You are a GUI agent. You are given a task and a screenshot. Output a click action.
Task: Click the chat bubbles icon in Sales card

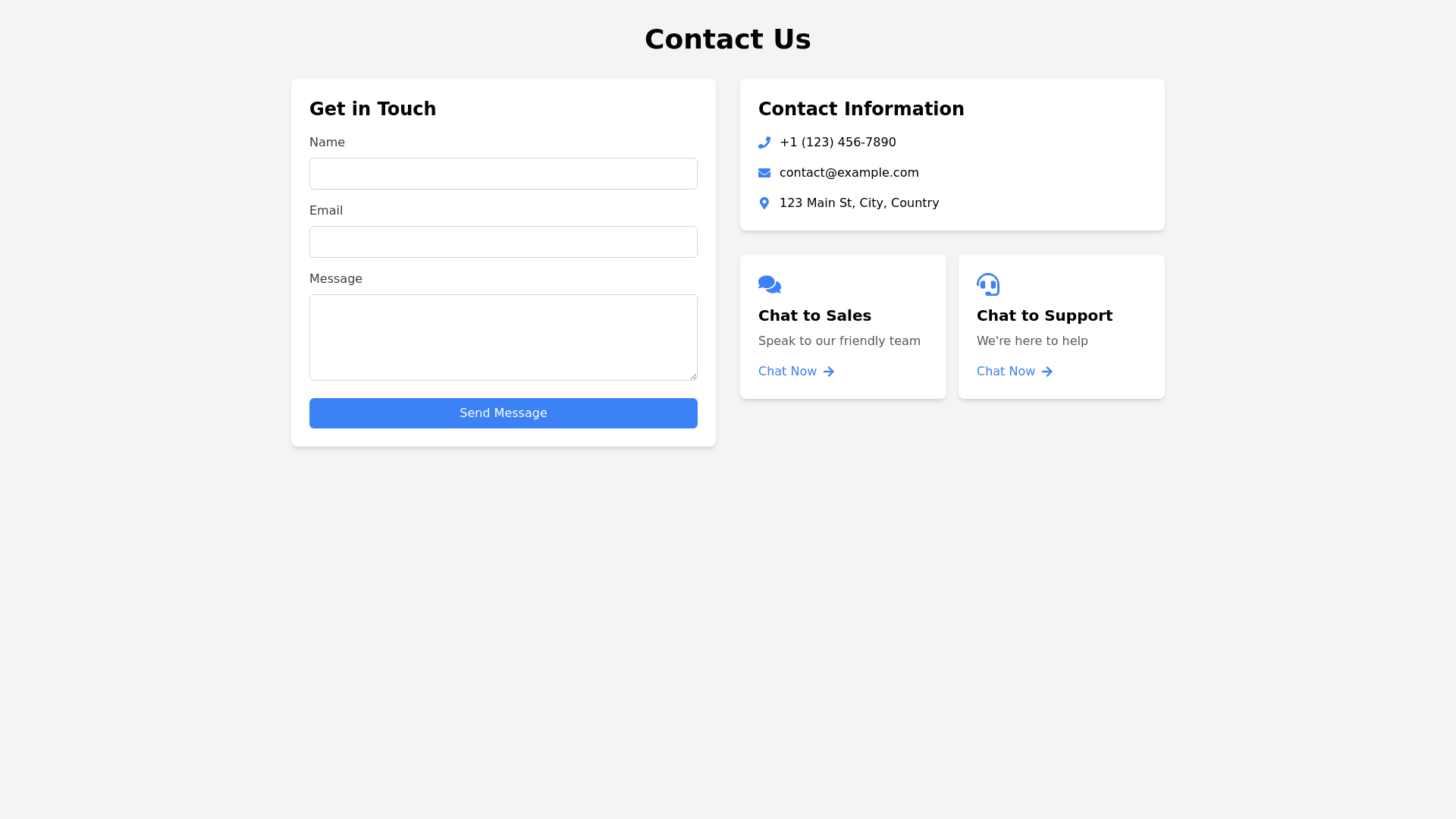(770, 284)
